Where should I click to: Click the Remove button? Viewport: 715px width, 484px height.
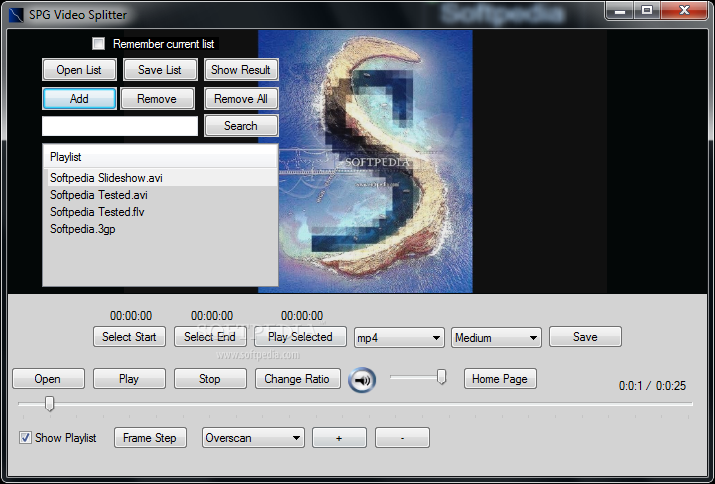click(x=157, y=99)
